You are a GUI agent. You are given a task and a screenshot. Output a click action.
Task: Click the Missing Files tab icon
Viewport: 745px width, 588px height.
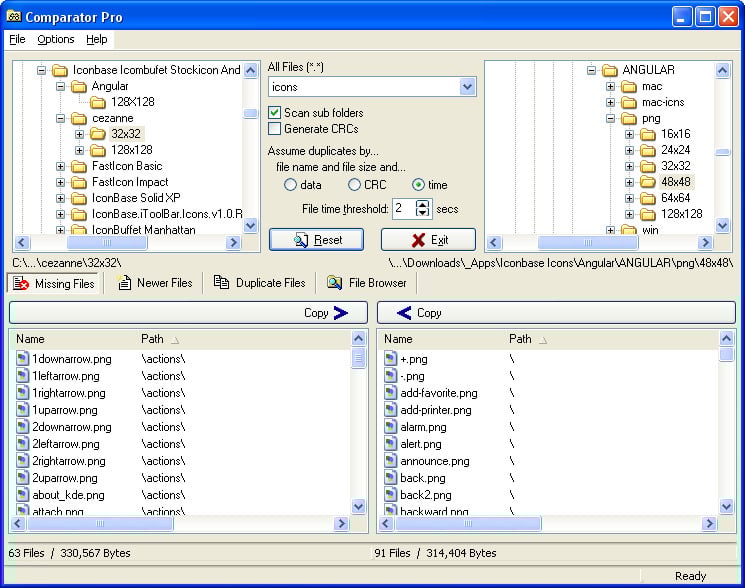[x=22, y=283]
